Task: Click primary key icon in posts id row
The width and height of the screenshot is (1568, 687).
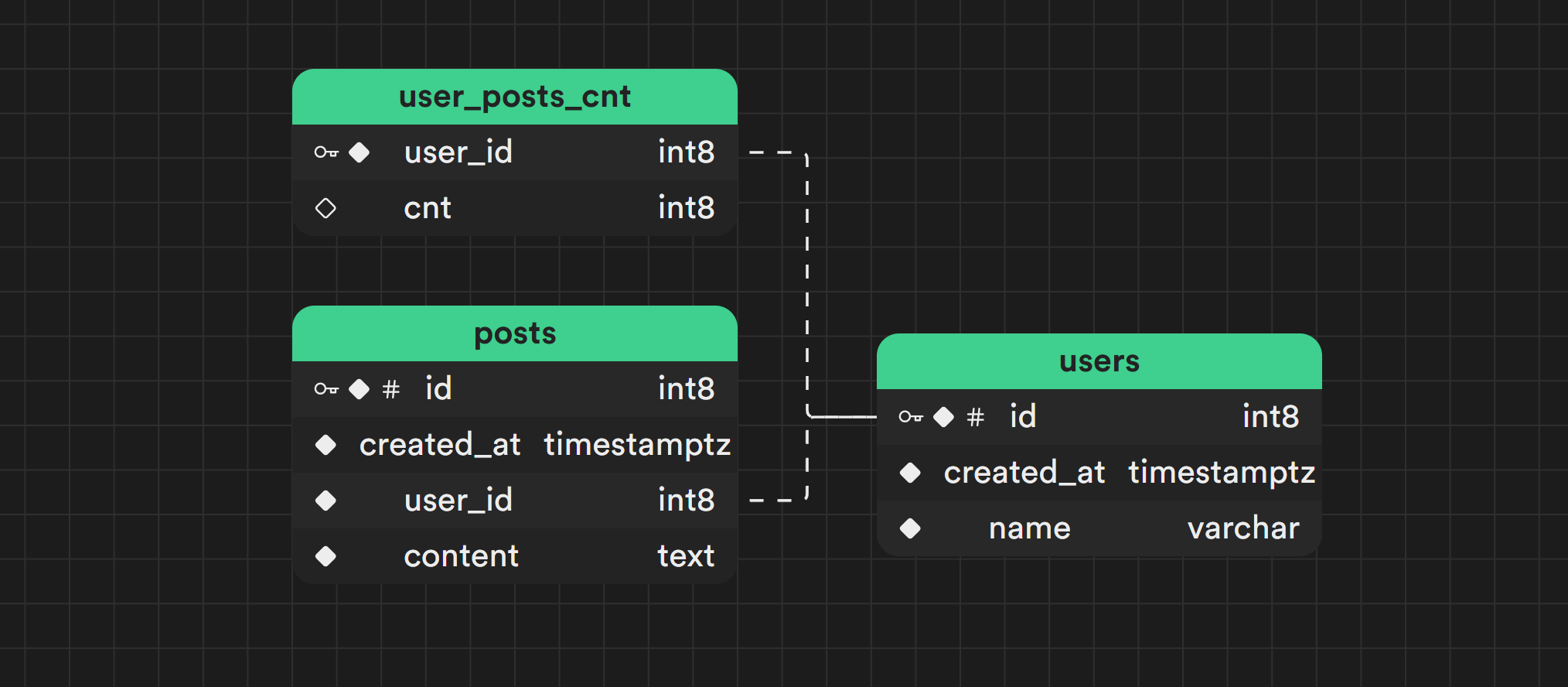Action: tap(326, 389)
